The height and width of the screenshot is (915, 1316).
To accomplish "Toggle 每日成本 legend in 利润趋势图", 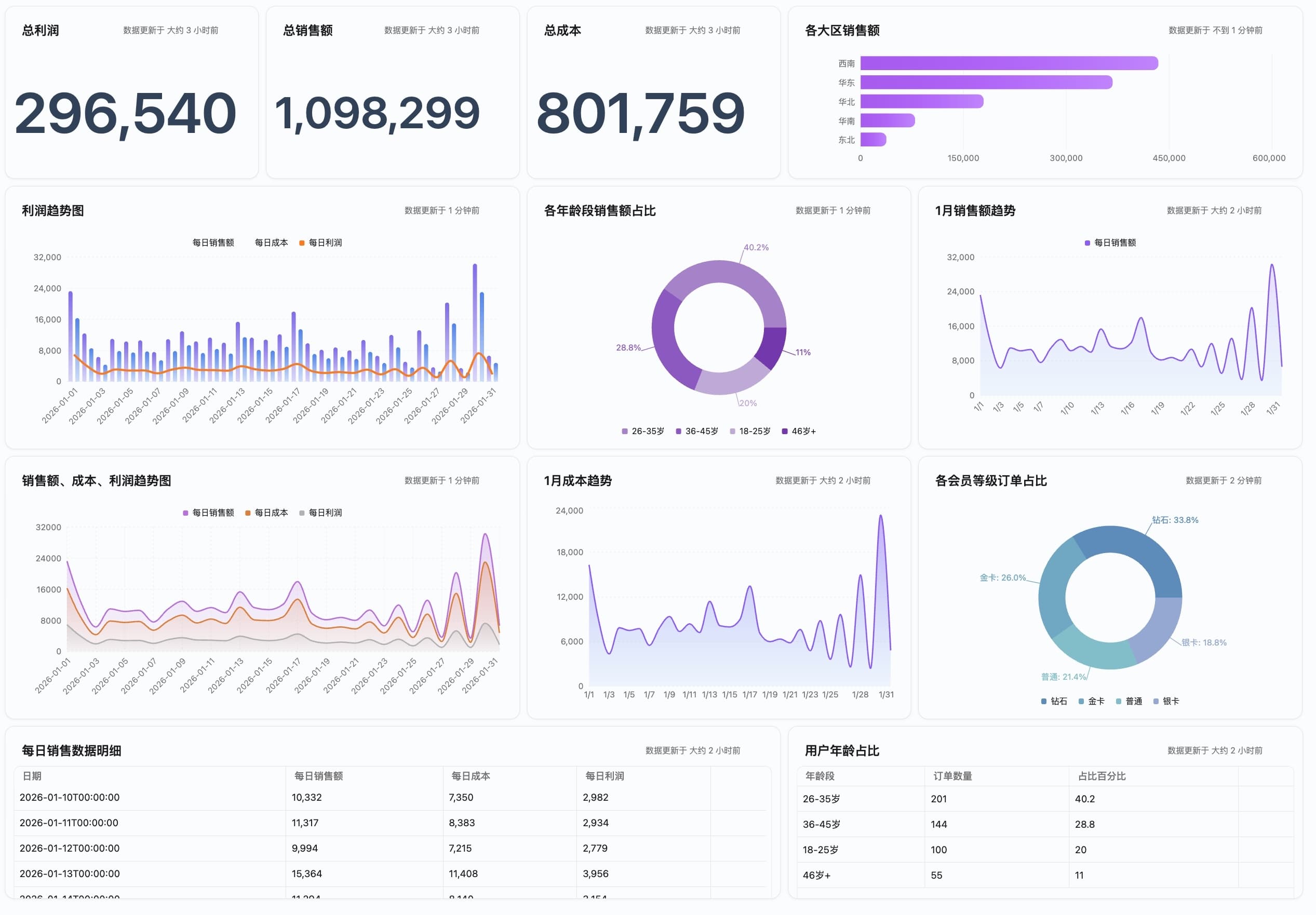I will (x=266, y=243).
